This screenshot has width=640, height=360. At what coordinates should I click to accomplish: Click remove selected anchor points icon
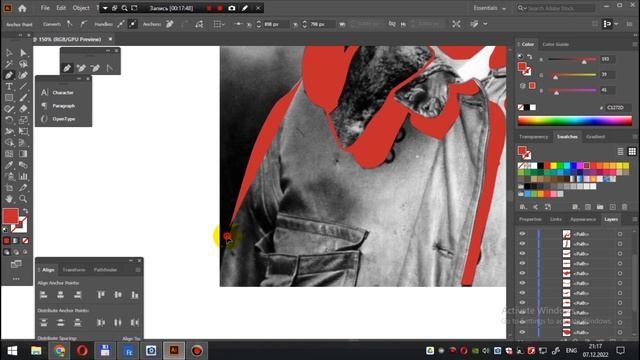pos(170,24)
